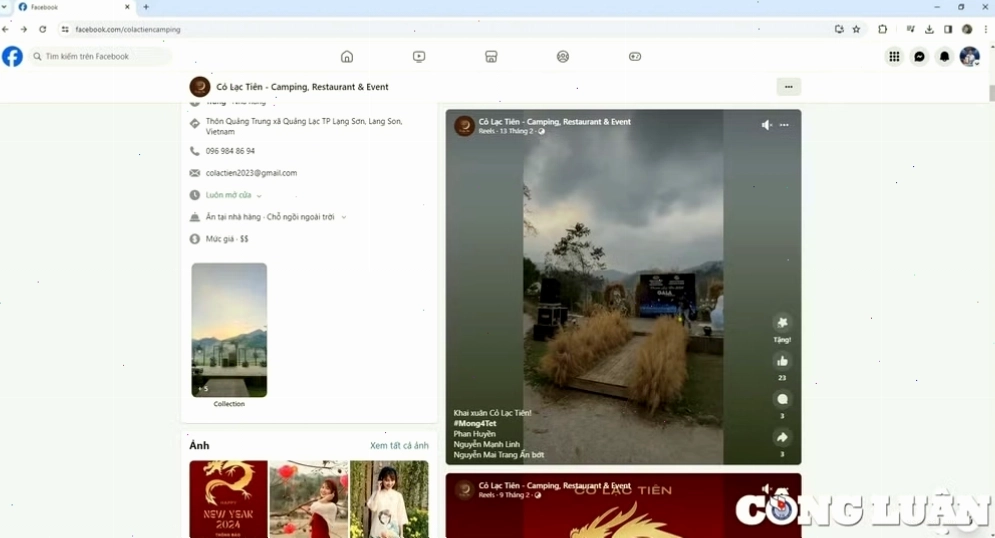Toggle the browser side panel icon

(x=948, y=29)
